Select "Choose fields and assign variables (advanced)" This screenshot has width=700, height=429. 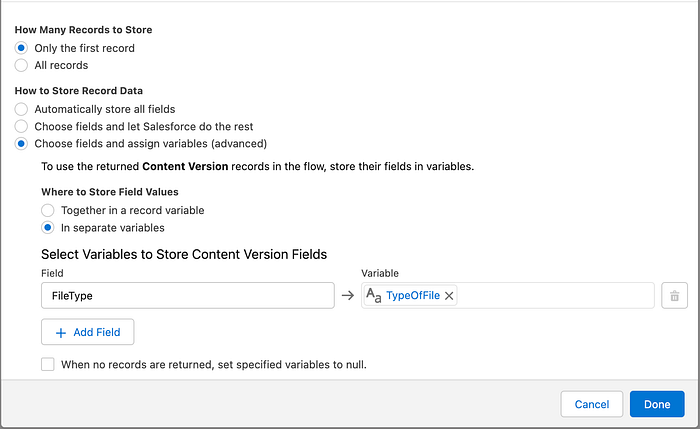21,143
